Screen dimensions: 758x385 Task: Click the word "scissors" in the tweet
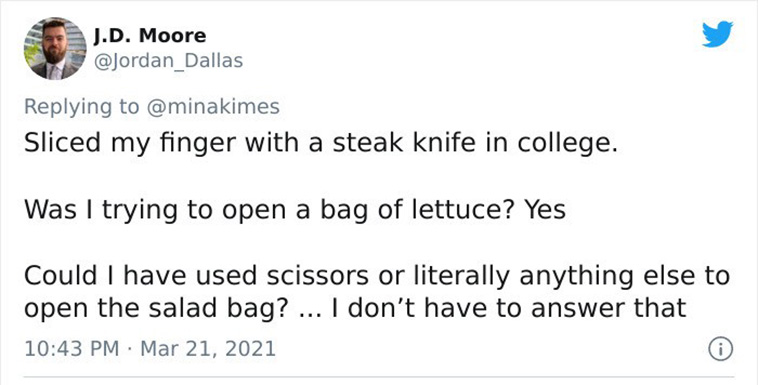317,276
